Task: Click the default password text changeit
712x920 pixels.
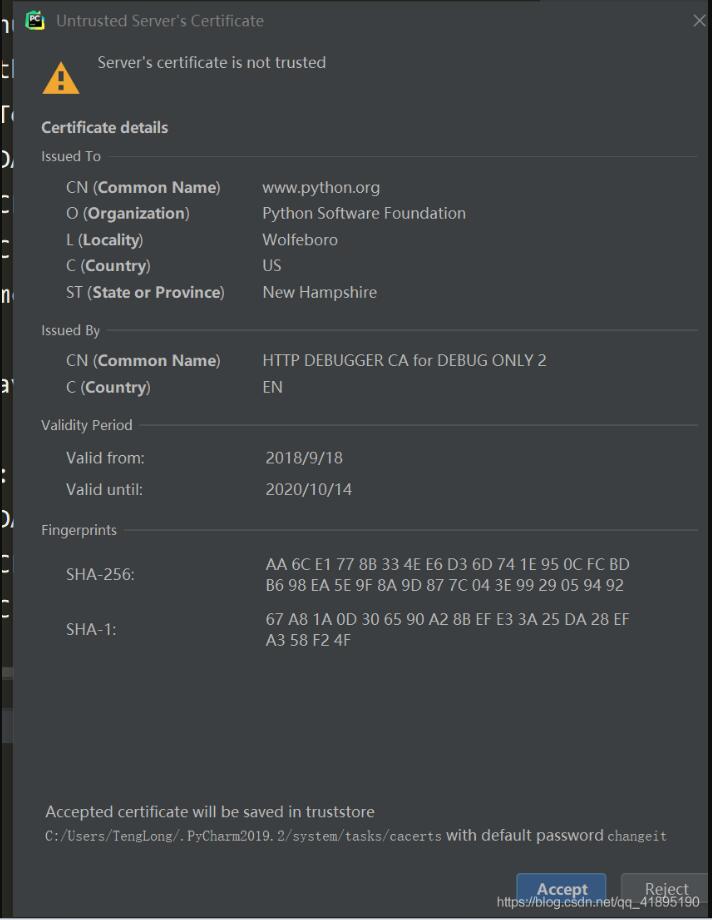Action: 637,836
